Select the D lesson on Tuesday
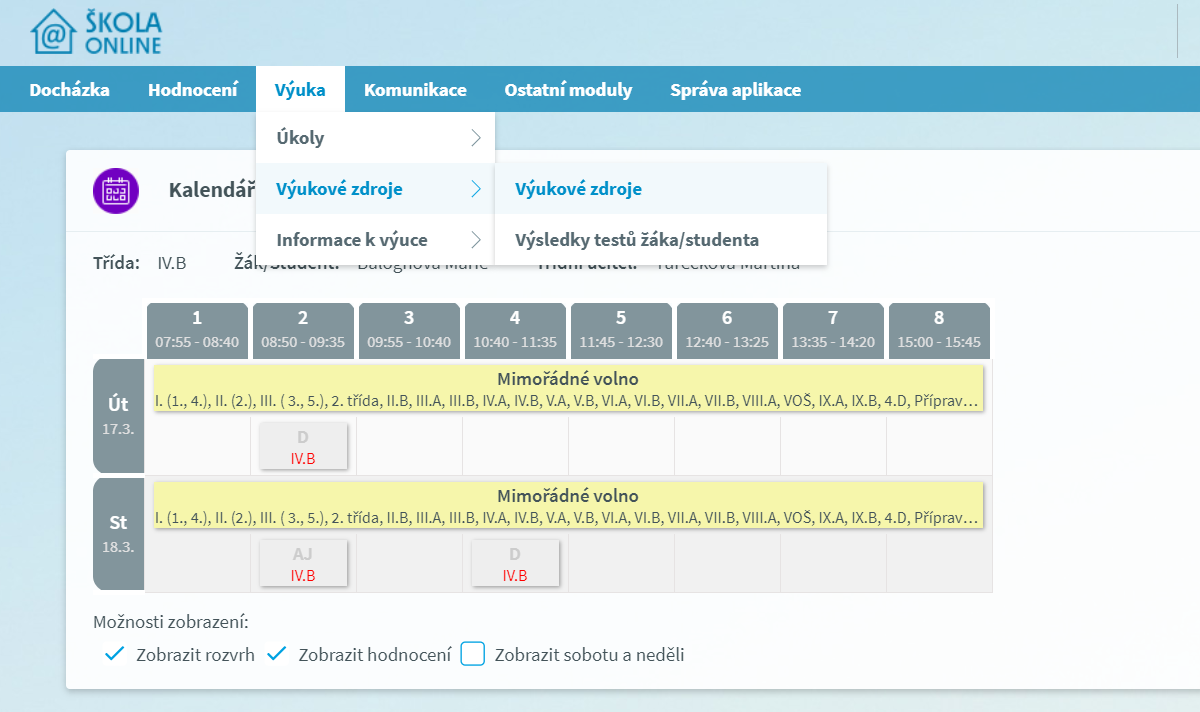 point(303,445)
